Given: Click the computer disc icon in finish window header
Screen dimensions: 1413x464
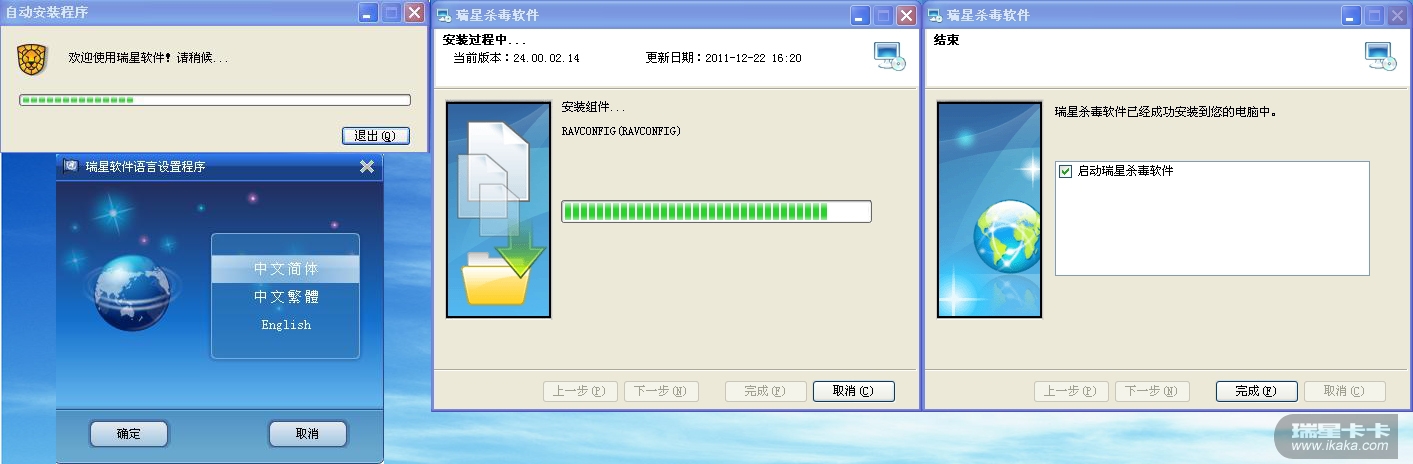Looking at the screenshot, I should point(1381,56).
